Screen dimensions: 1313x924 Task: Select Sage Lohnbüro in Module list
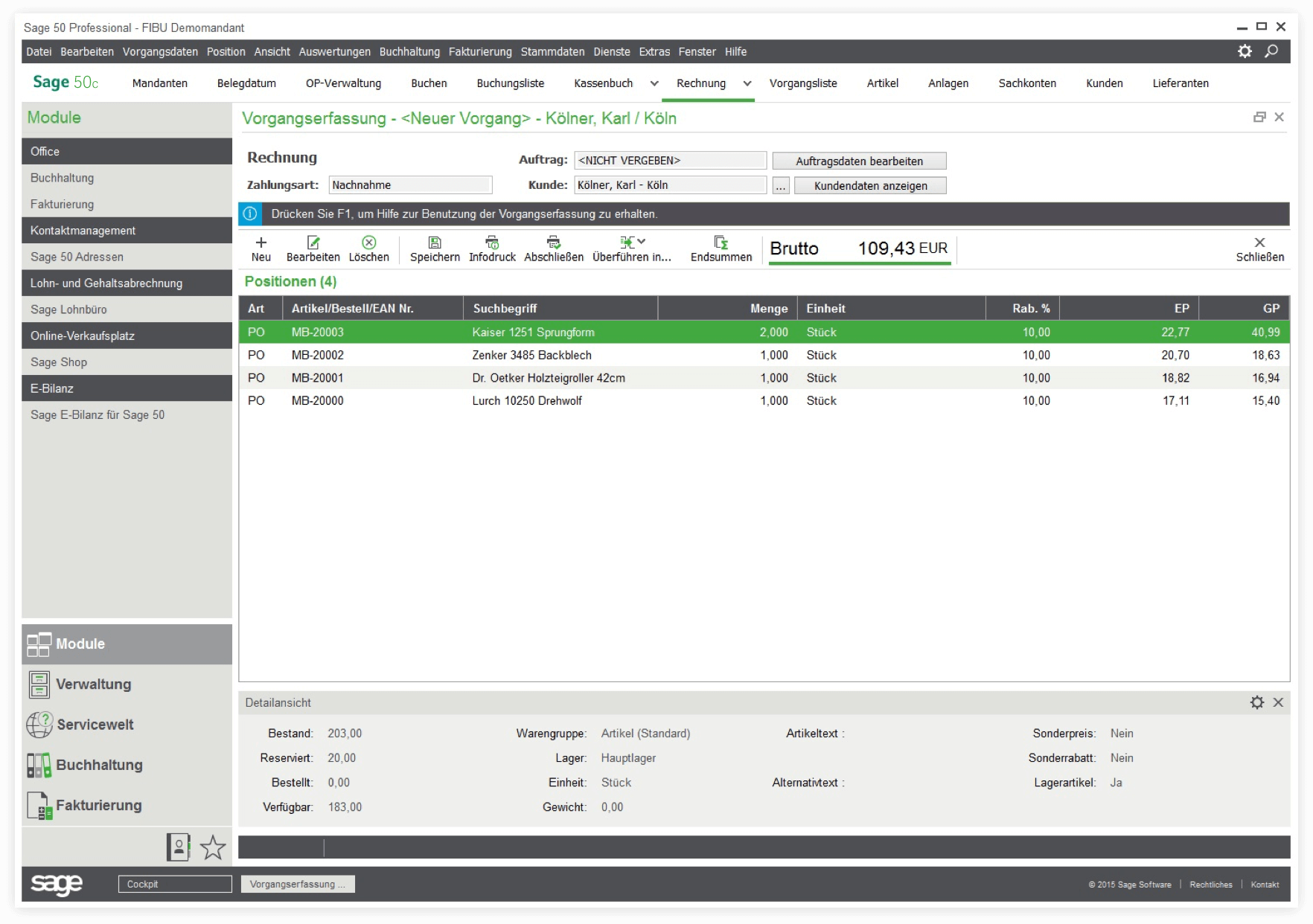click(x=127, y=309)
